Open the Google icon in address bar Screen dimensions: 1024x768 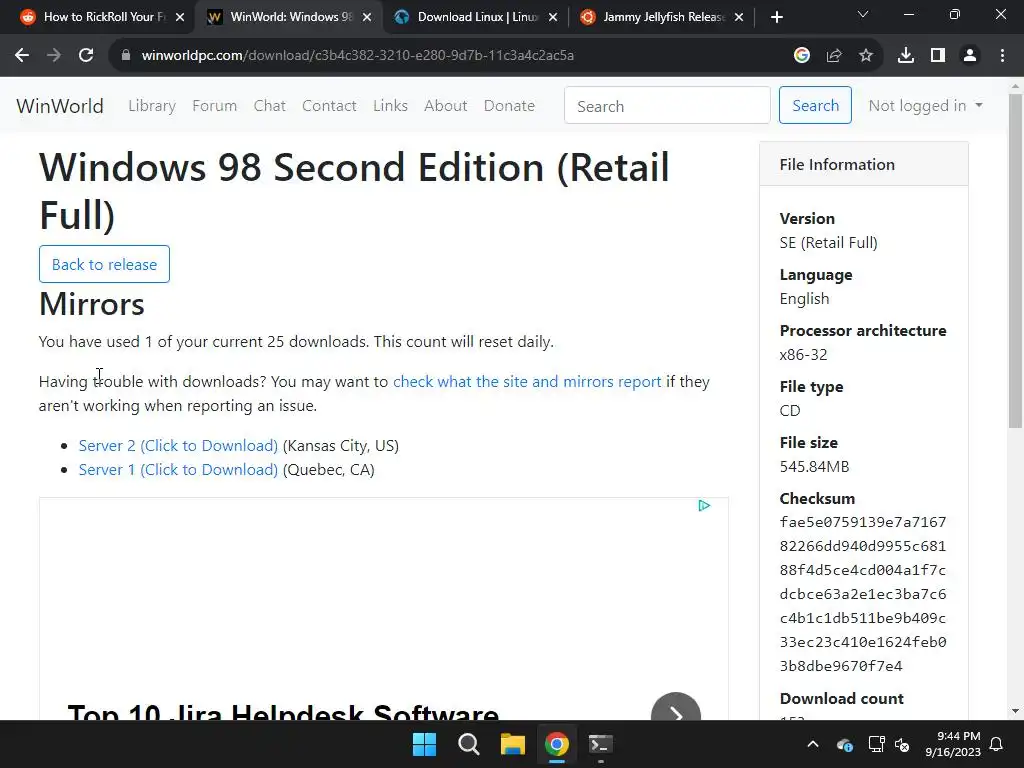802,56
